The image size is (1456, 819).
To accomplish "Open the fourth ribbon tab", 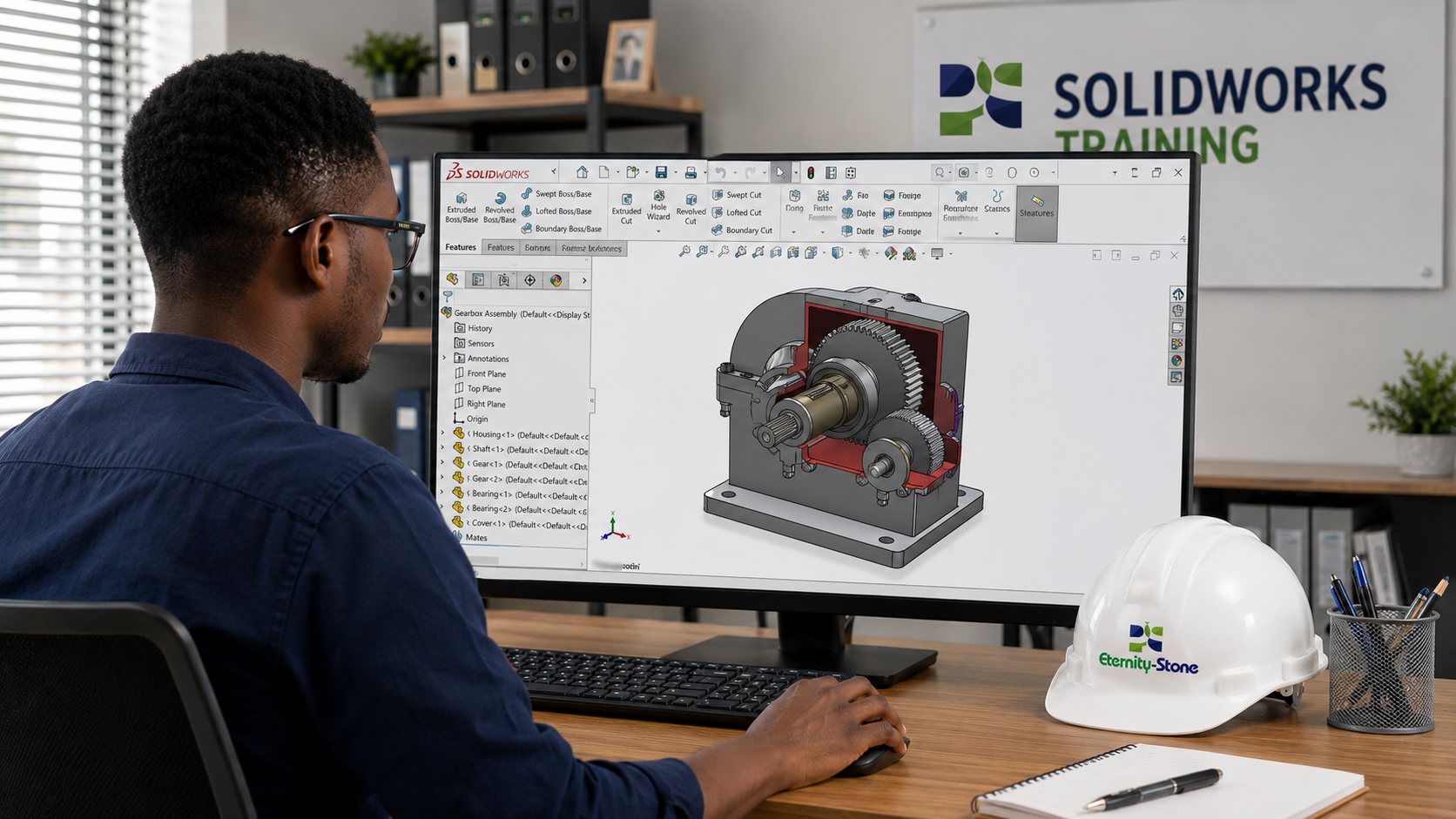I will point(591,248).
